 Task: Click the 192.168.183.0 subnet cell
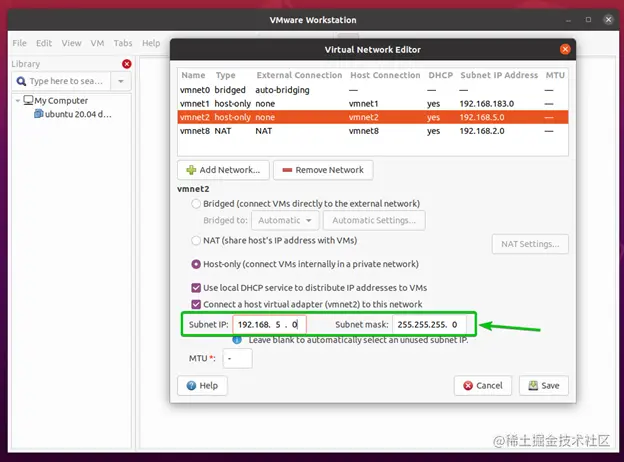pos(486,104)
